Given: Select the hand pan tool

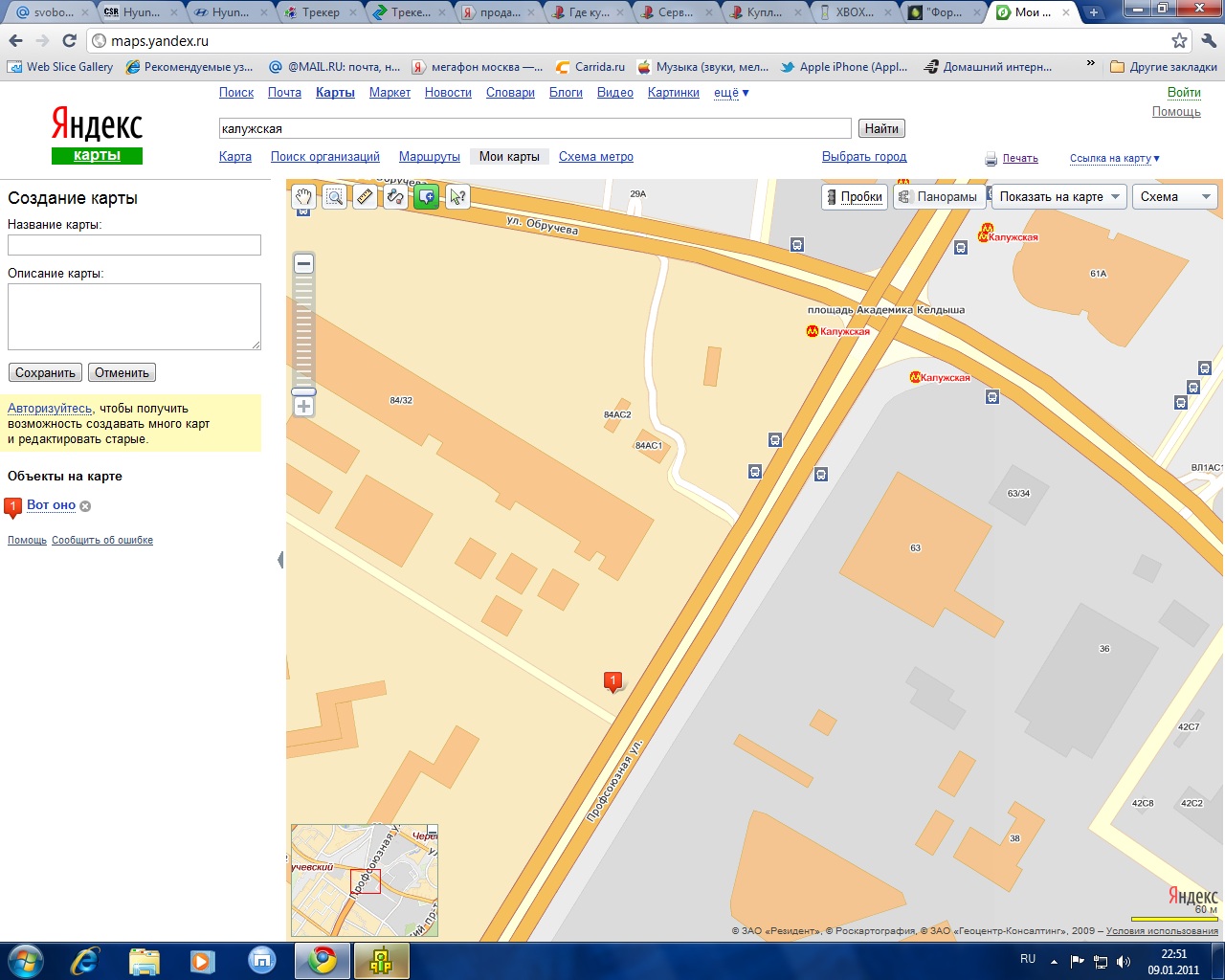Looking at the screenshot, I should [303, 197].
